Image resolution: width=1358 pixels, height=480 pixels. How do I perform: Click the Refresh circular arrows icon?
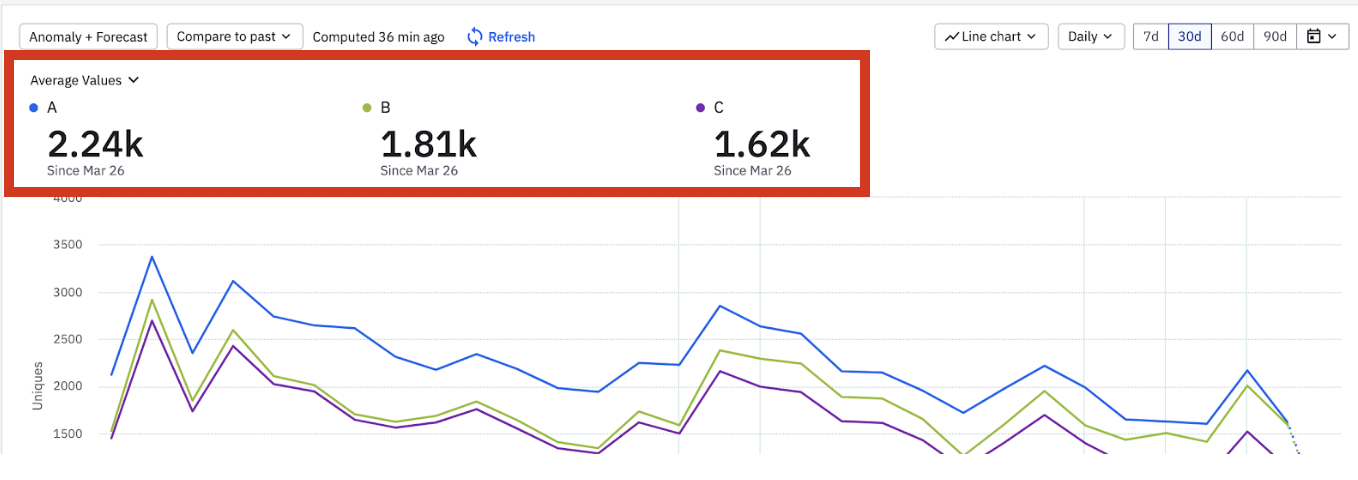pyautogui.click(x=475, y=37)
